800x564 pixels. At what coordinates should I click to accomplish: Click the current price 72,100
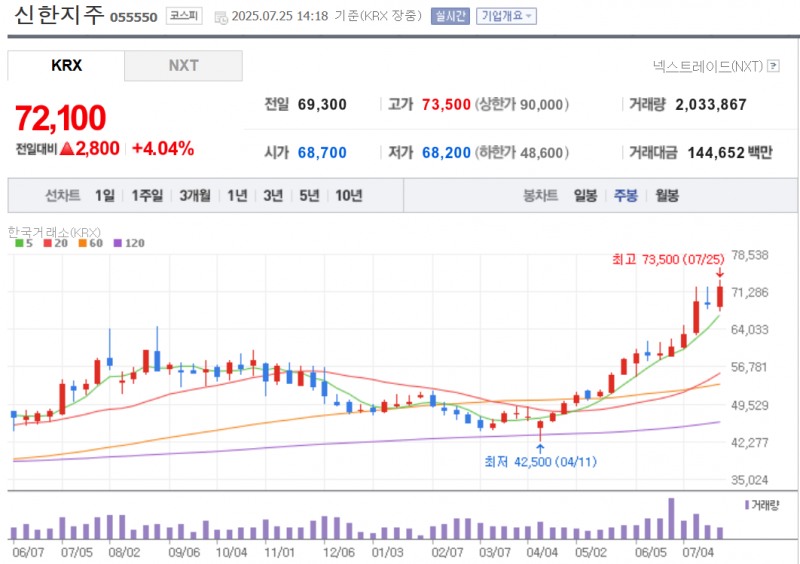tap(61, 118)
